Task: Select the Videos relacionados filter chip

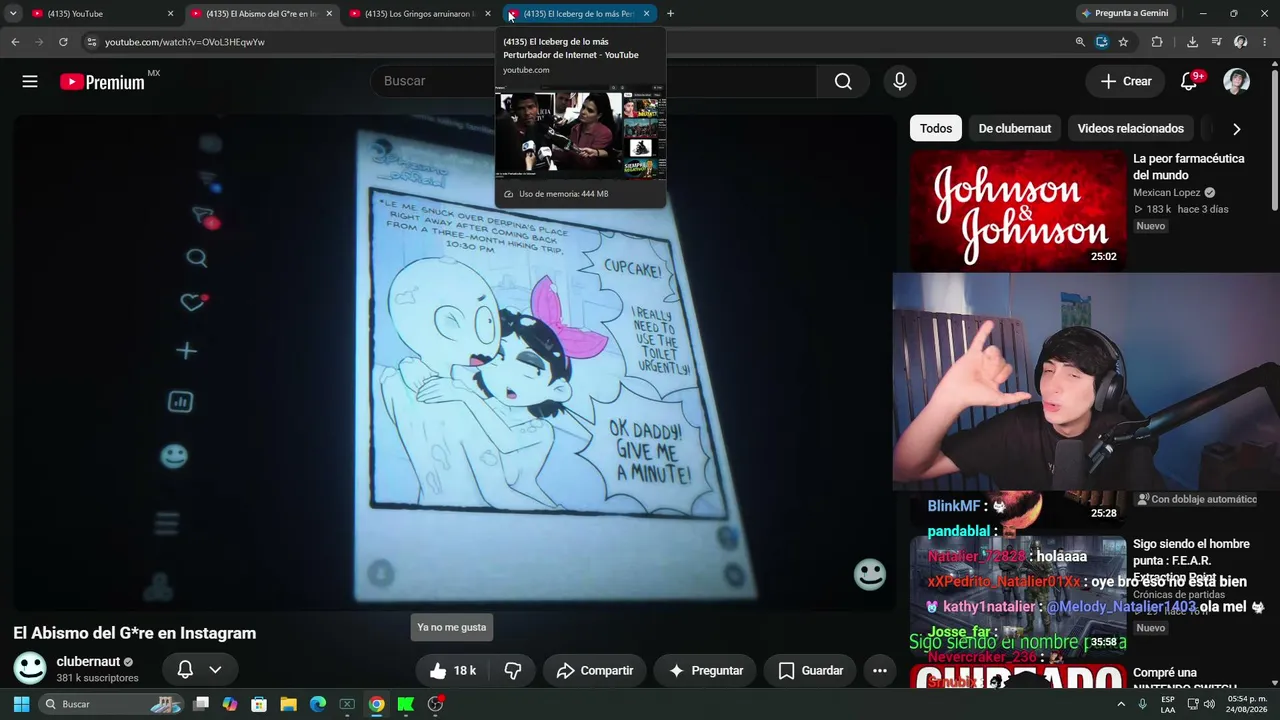Action: point(1131,128)
